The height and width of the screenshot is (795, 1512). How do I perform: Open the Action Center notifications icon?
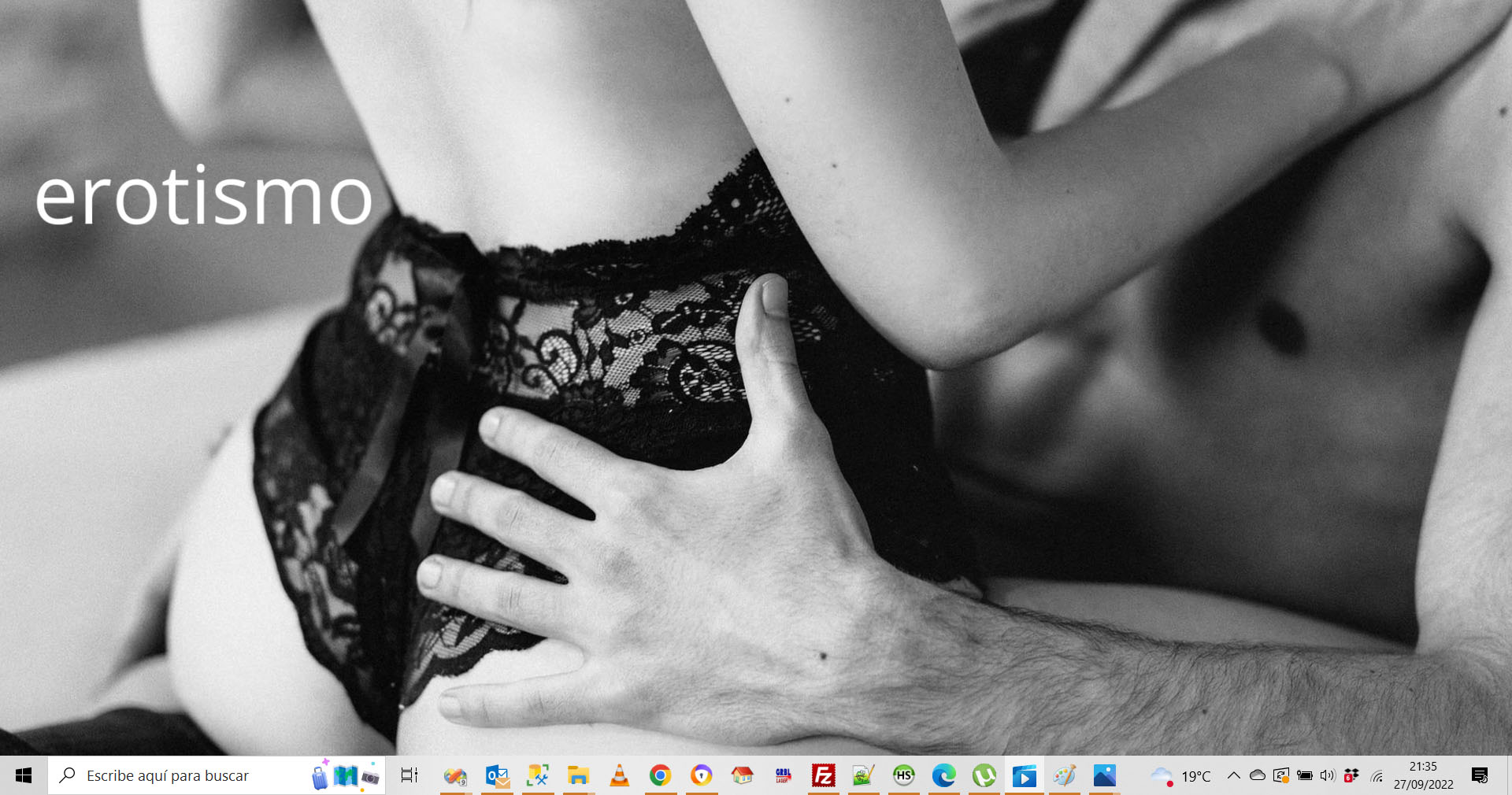[1480, 775]
